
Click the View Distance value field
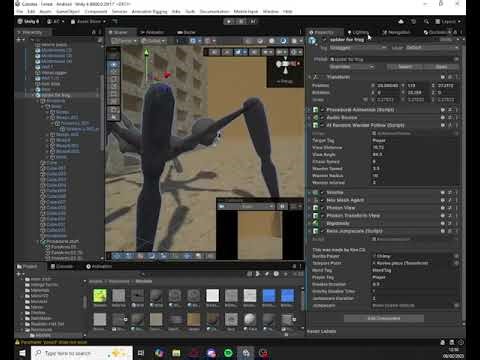414,147
